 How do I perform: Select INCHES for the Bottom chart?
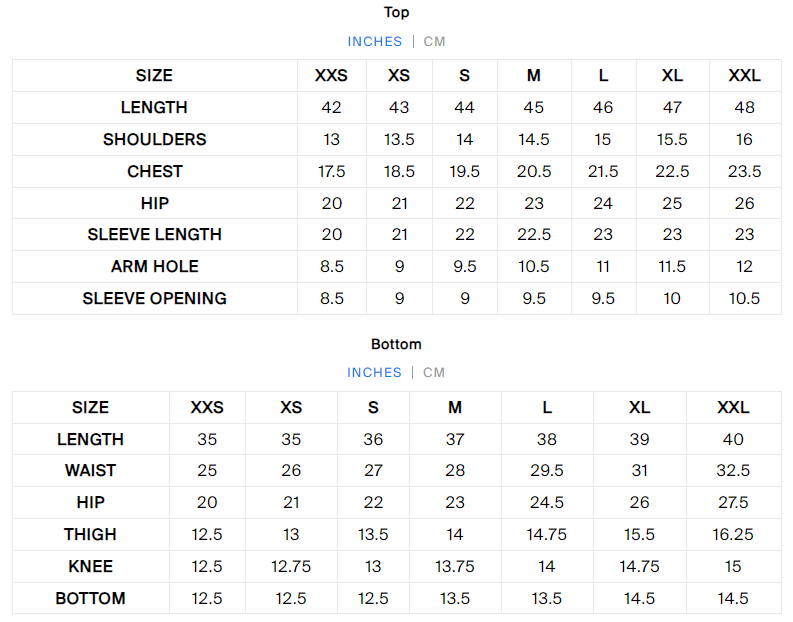(x=375, y=372)
